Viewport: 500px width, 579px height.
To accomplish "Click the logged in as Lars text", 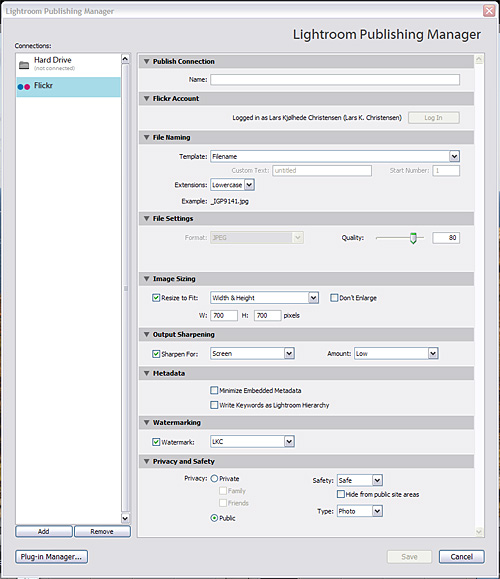I will (317, 118).
